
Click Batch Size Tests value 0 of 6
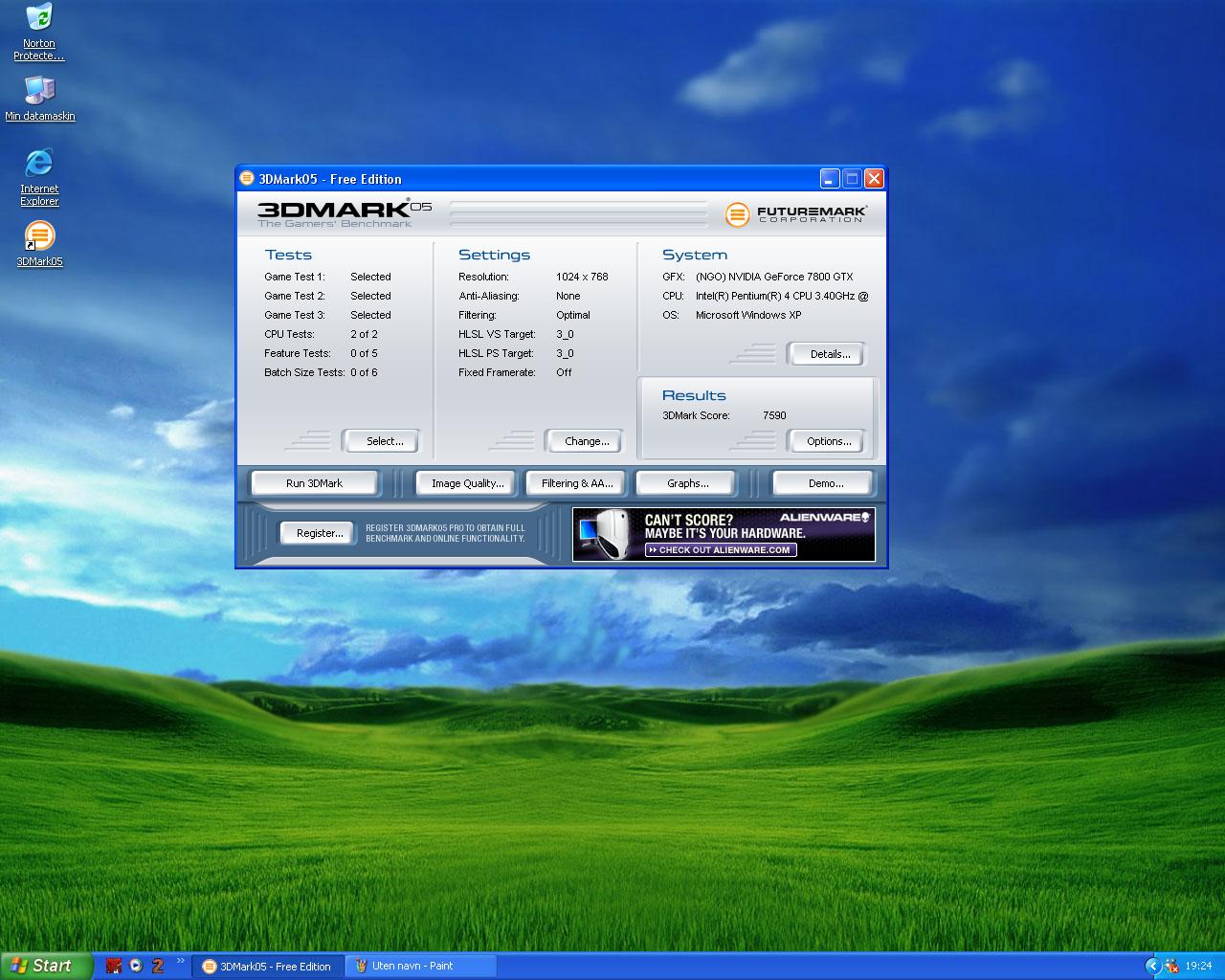click(364, 372)
